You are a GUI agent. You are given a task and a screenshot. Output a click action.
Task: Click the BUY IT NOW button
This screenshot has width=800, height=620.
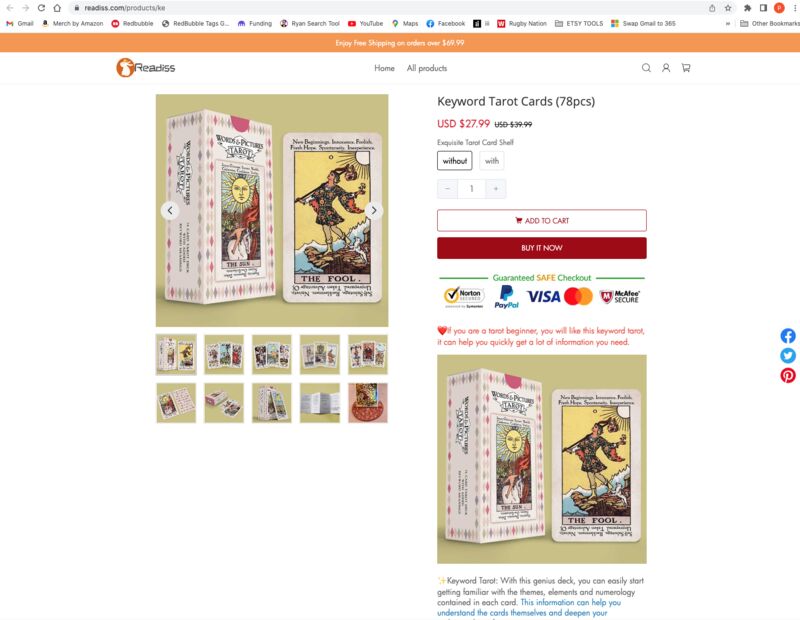click(542, 248)
